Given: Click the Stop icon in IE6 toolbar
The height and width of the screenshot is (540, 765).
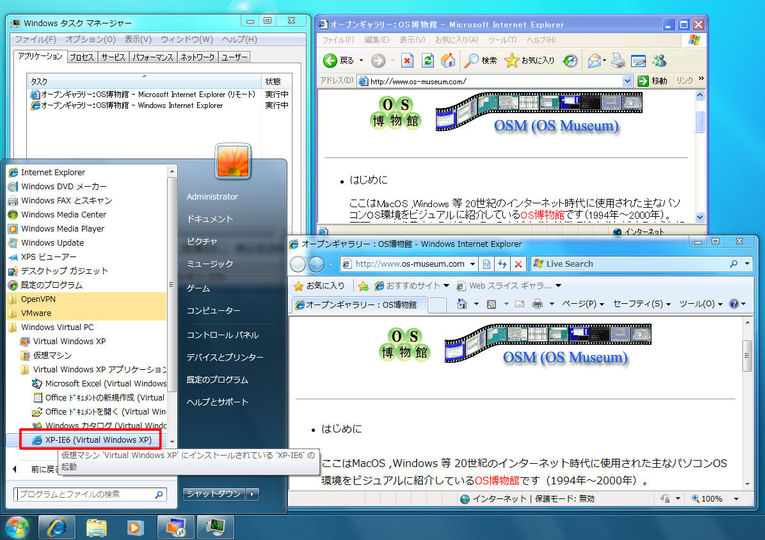Looking at the screenshot, I should [407, 60].
